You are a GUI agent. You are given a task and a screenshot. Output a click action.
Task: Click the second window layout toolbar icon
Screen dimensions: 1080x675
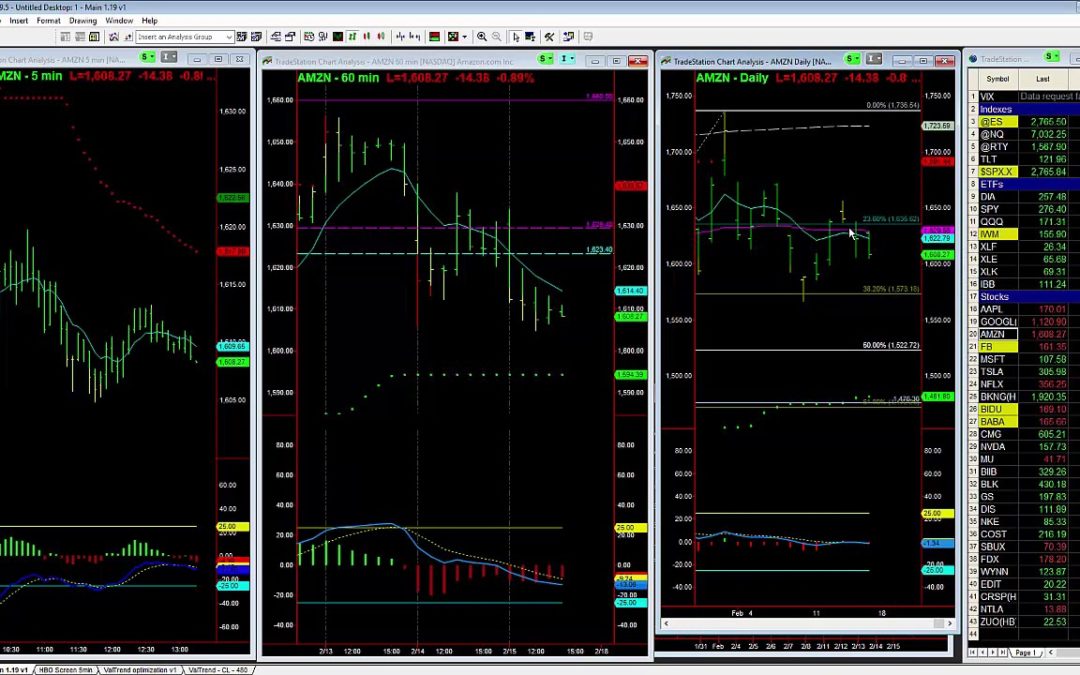[x=80, y=37]
